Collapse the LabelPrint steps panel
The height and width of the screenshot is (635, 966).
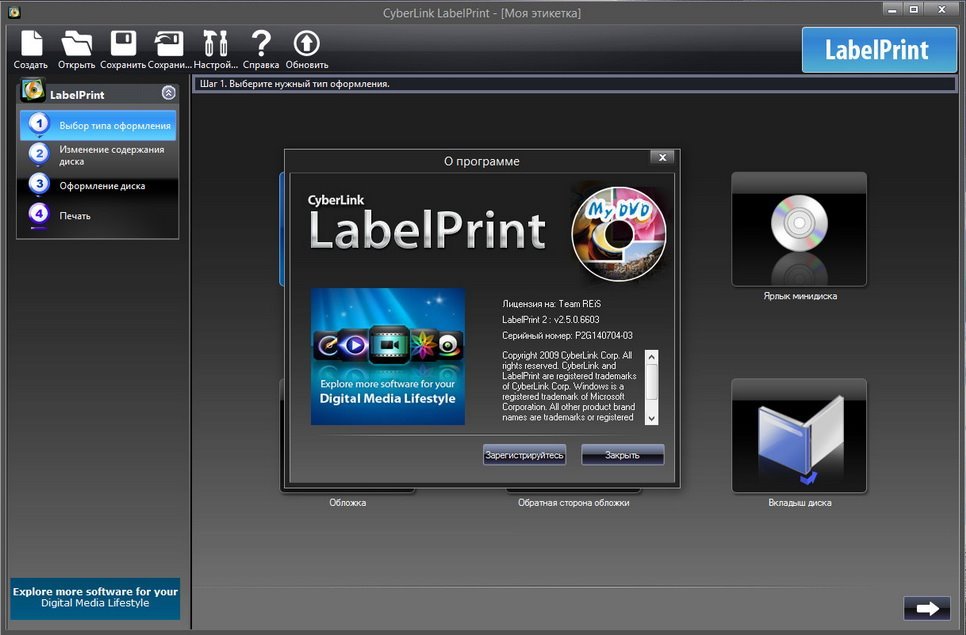pyautogui.click(x=168, y=93)
